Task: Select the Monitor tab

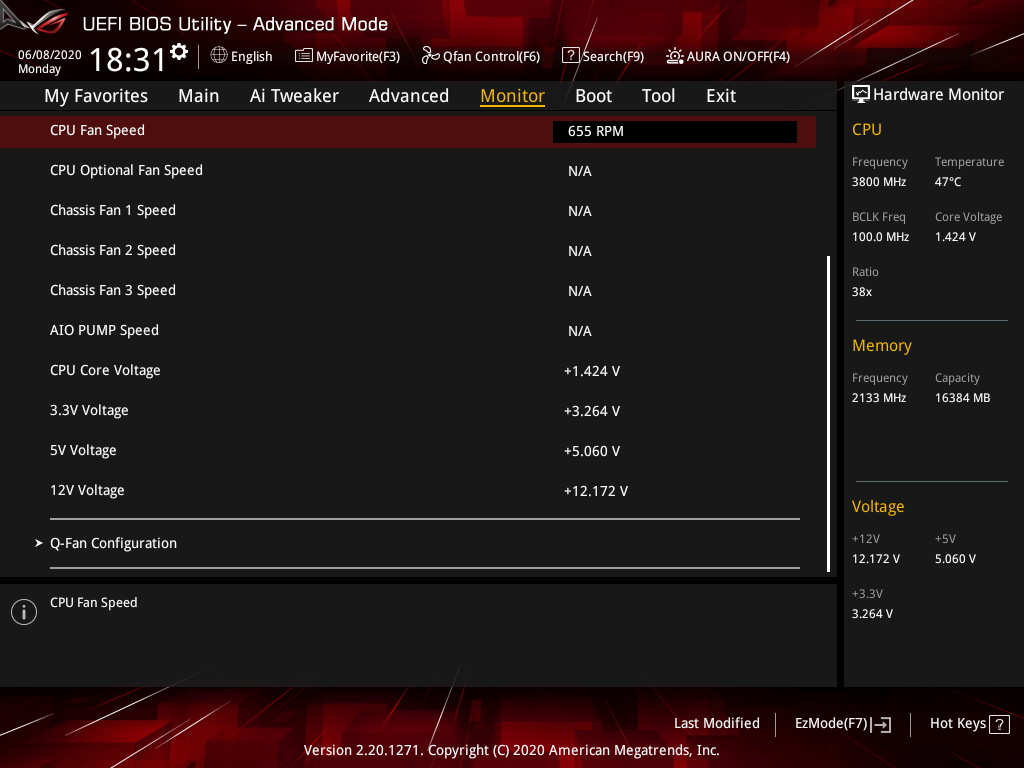Action: pyautogui.click(x=513, y=96)
